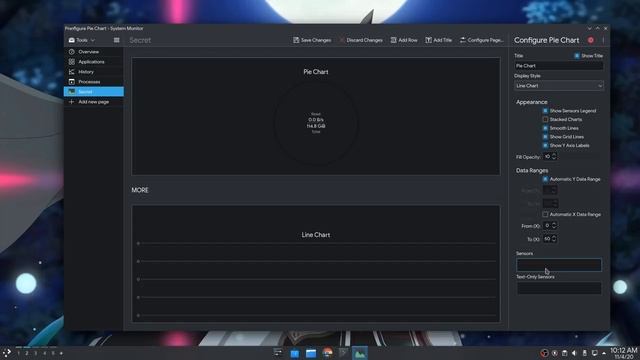Select Applications page in sidebar
This screenshot has height=360, width=640.
[94, 62]
